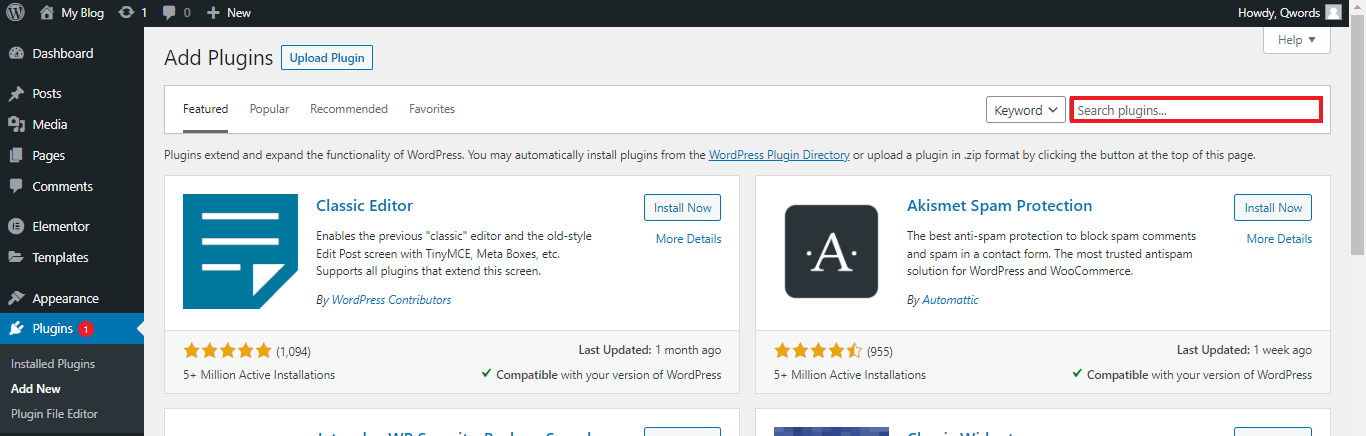This screenshot has height=436, width=1366.
Task: Open the Akismet Spam Protection title link
Action: click(999, 206)
